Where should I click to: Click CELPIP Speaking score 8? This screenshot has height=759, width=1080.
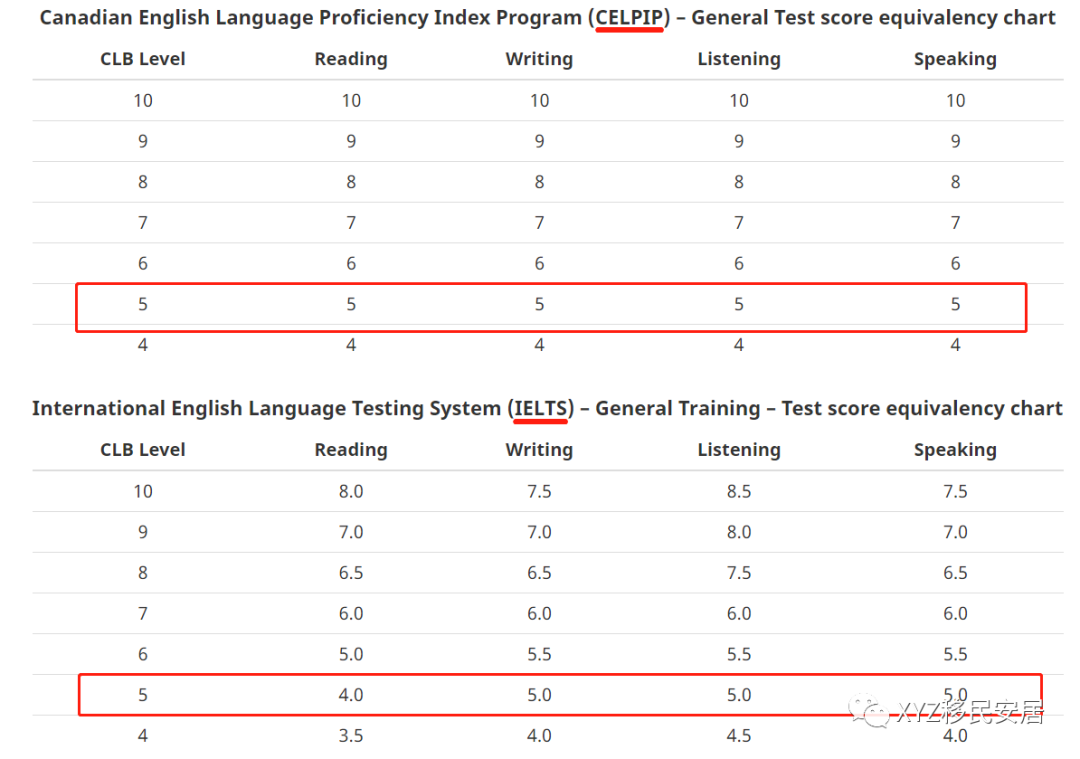(955, 182)
